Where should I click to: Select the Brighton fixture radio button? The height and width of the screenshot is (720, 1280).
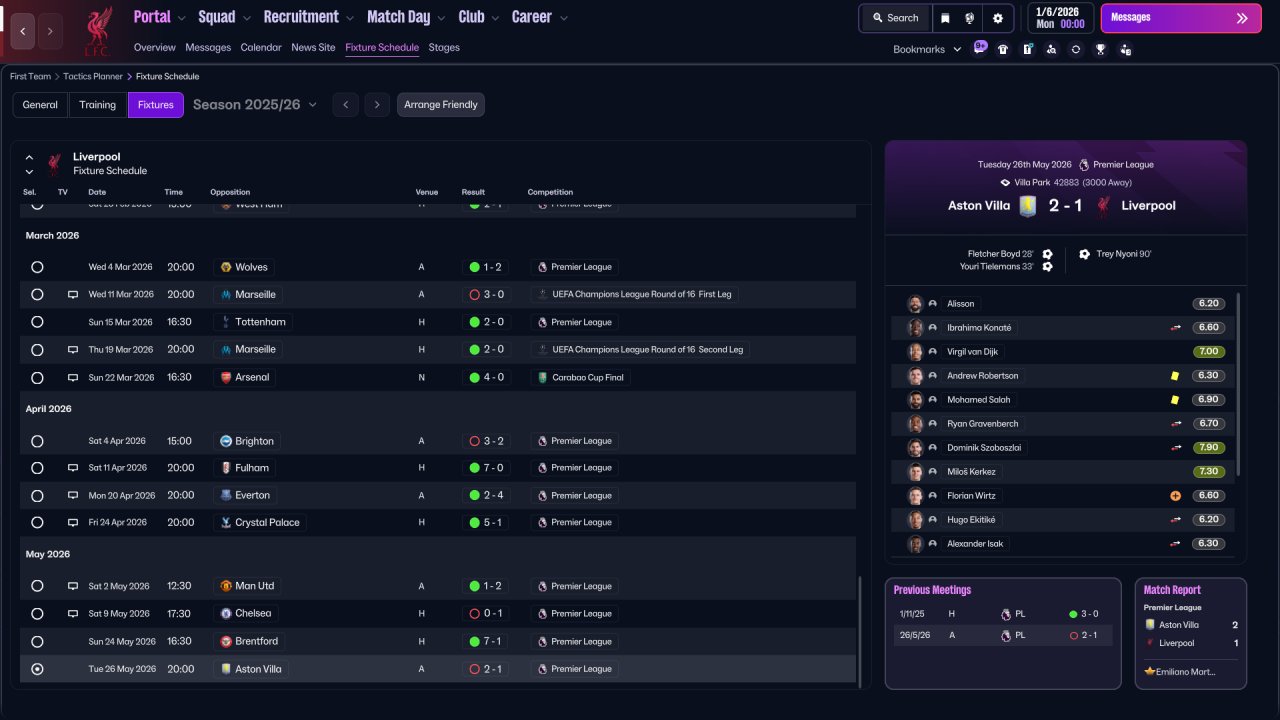pyautogui.click(x=37, y=441)
